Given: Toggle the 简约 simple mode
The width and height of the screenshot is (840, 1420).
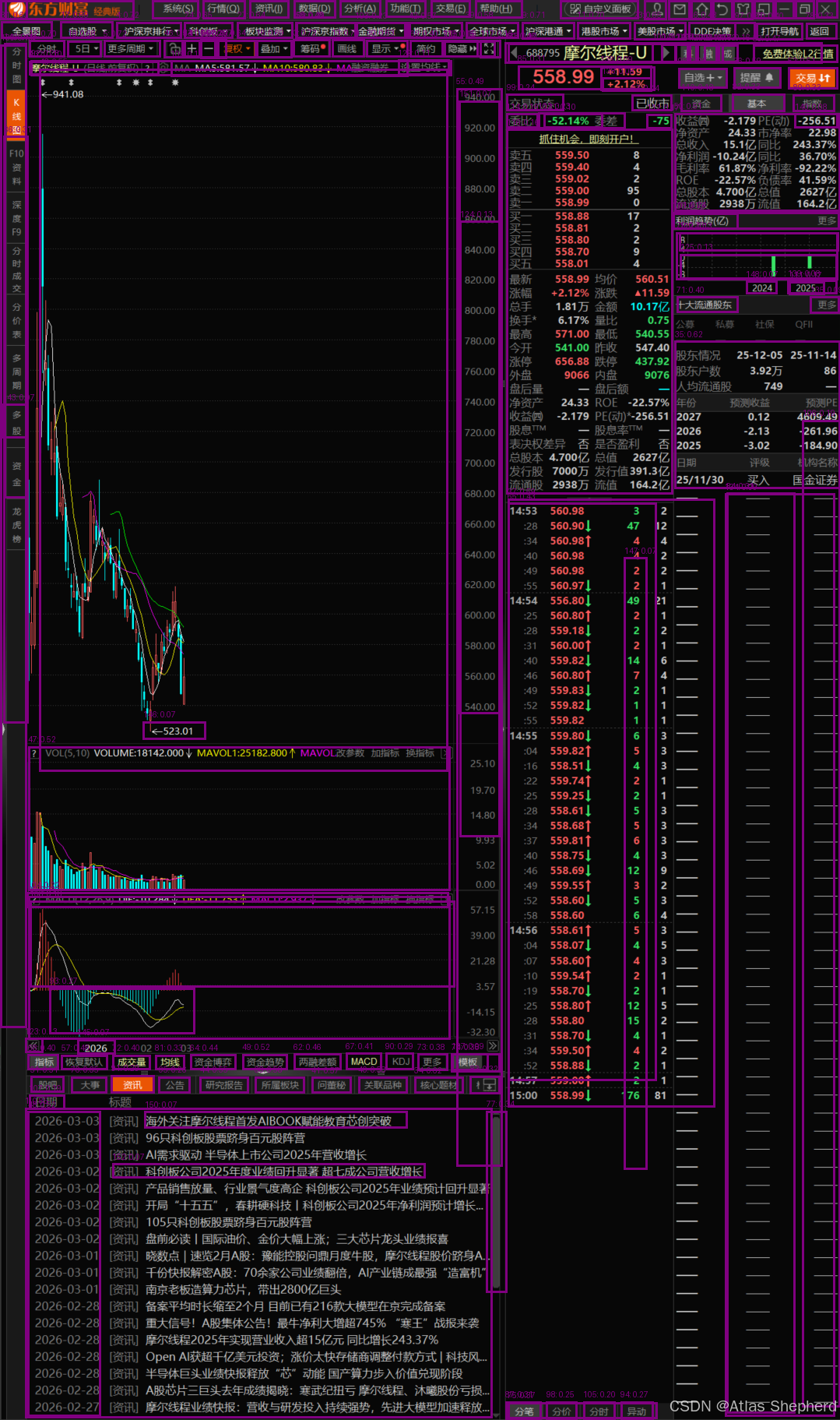Looking at the screenshot, I should click(426, 48).
